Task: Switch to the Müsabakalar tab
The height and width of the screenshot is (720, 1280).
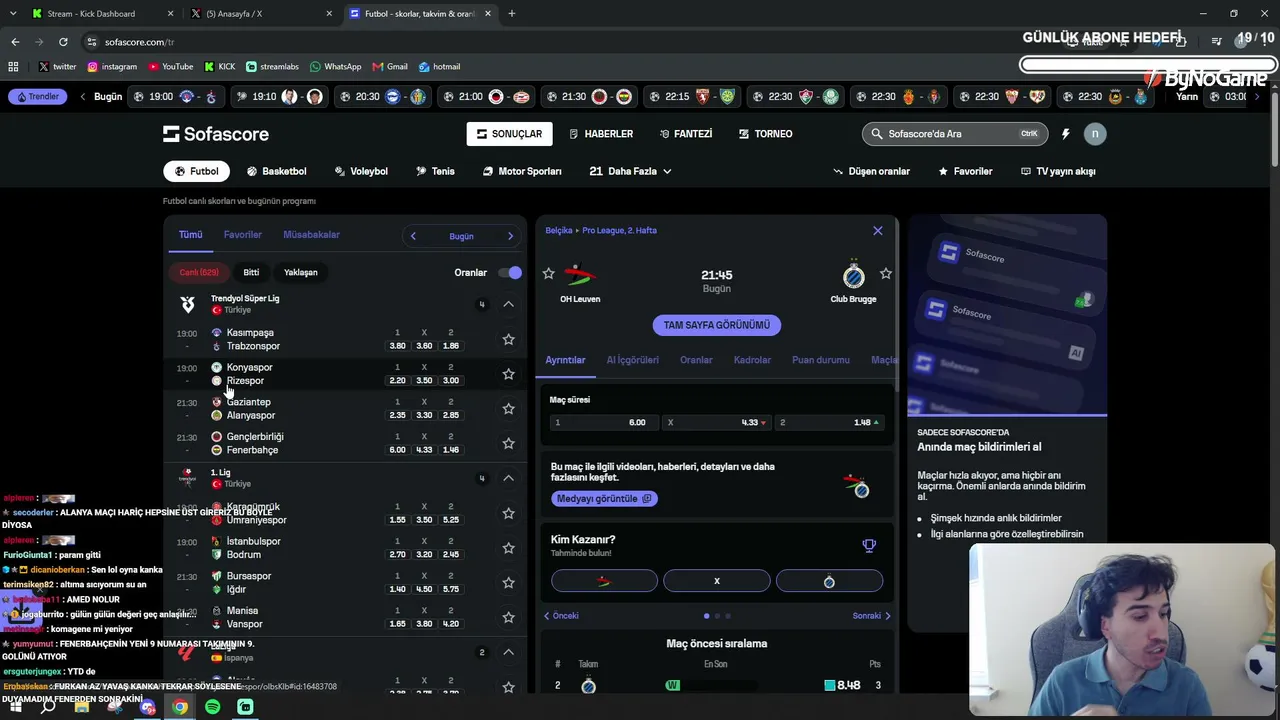Action: point(311,235)
